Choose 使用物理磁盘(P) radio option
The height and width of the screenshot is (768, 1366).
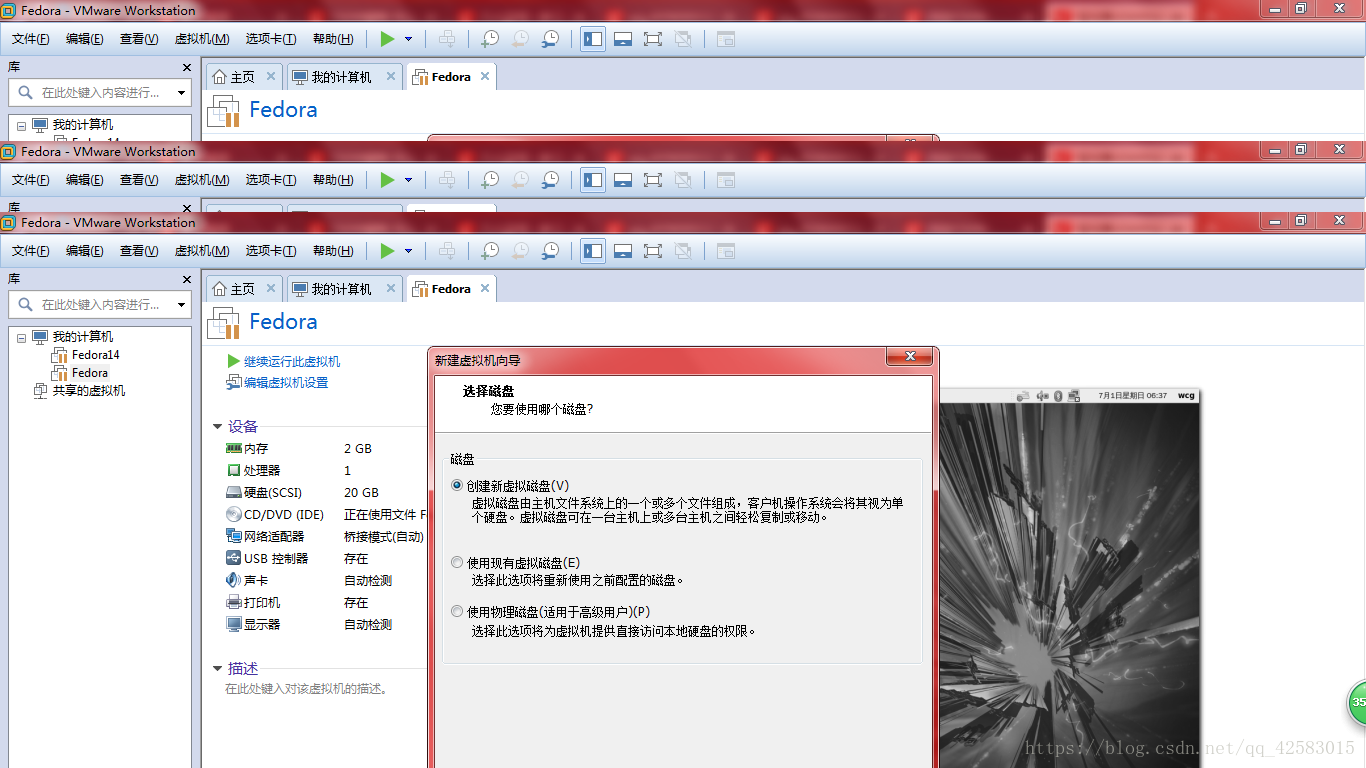pos(457,611)
